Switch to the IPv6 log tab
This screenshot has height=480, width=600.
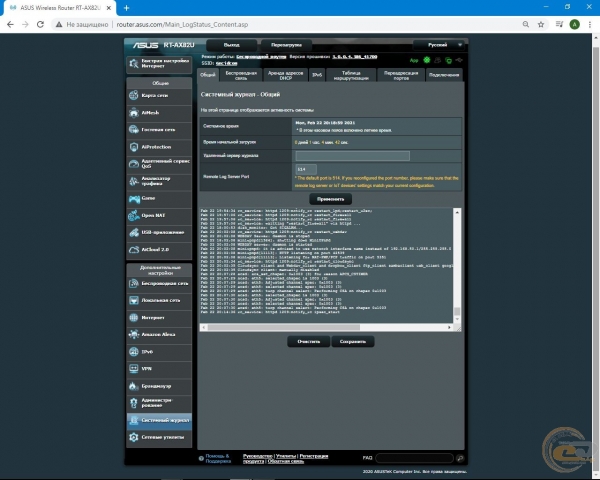click(x=317, y=75)
